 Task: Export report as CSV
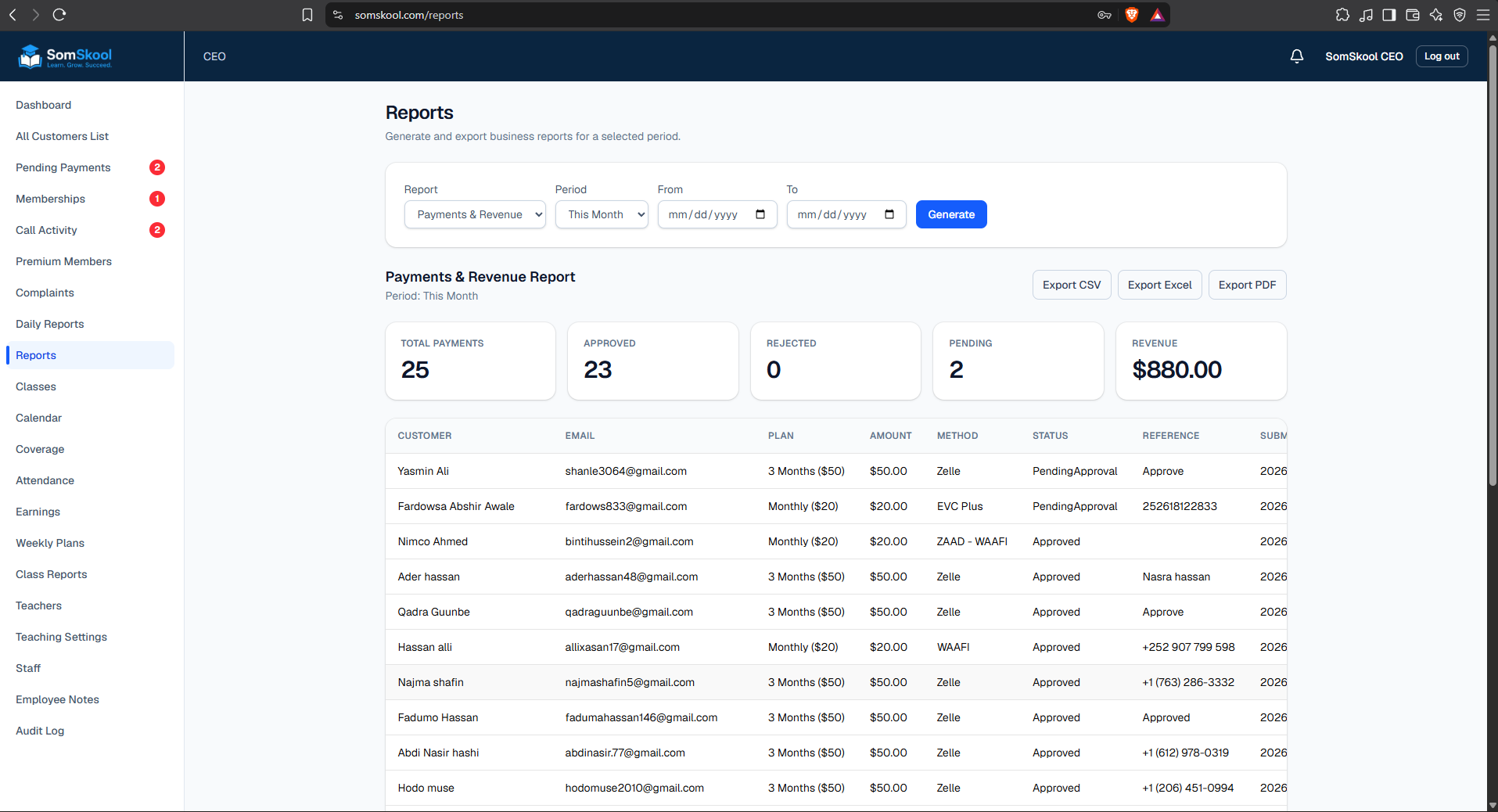(1072, 285)
